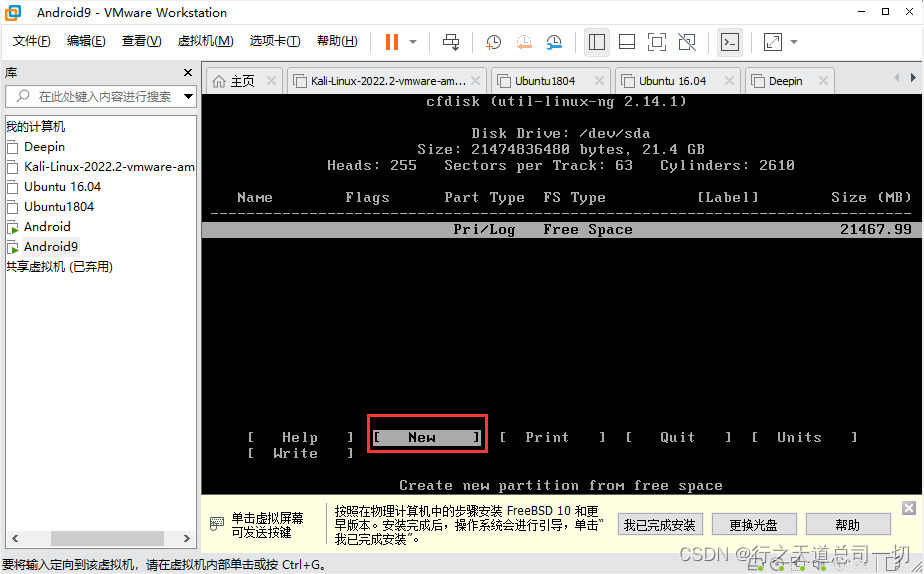Viewport: 924px width, 574px height.
Task: Revert to the previous snapshot icon
Action: coord(524,42)
